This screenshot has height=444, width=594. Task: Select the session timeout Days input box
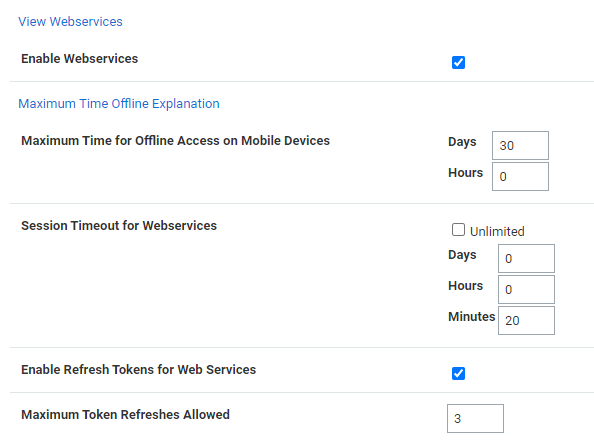526,258
